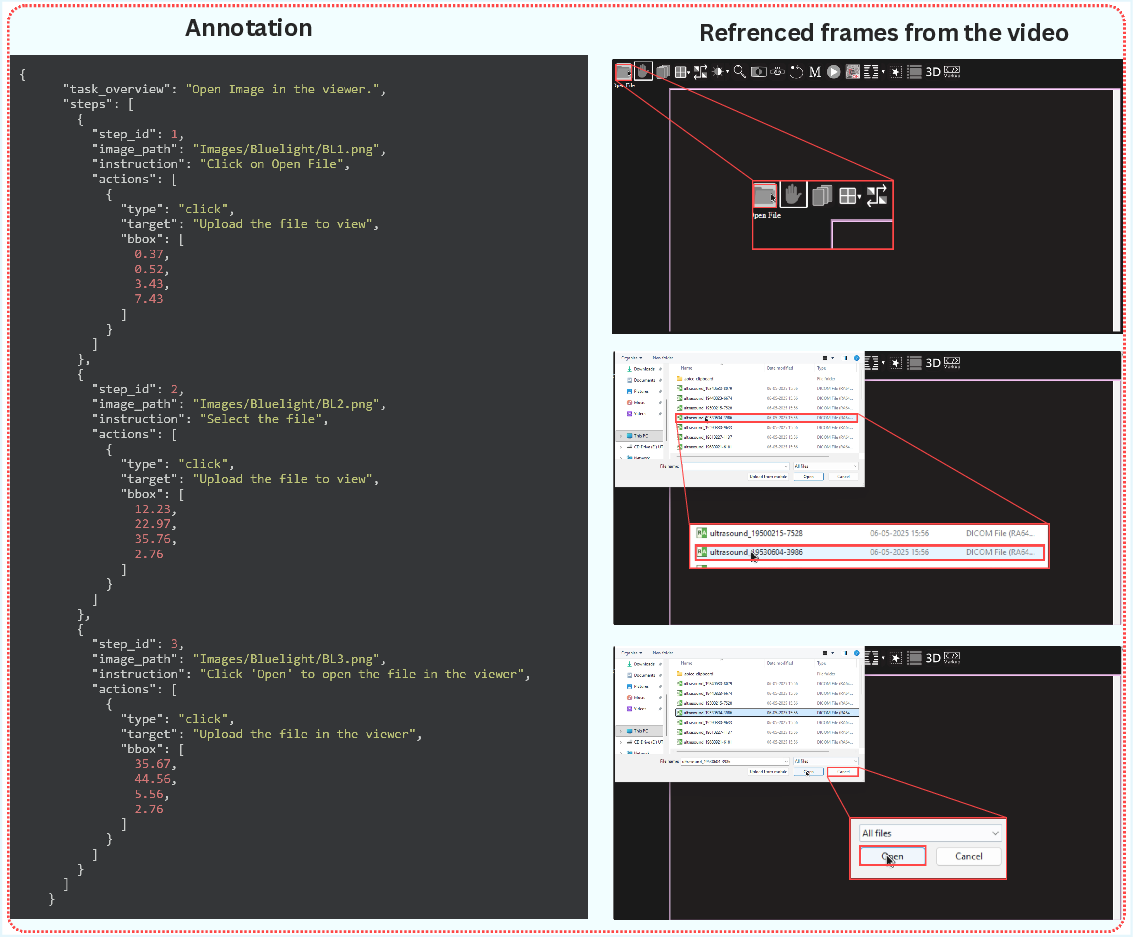Open the All files dropdown in the bottom frame's magnified inset
The width and height of the screenshot is (1133, 937).
930,833
